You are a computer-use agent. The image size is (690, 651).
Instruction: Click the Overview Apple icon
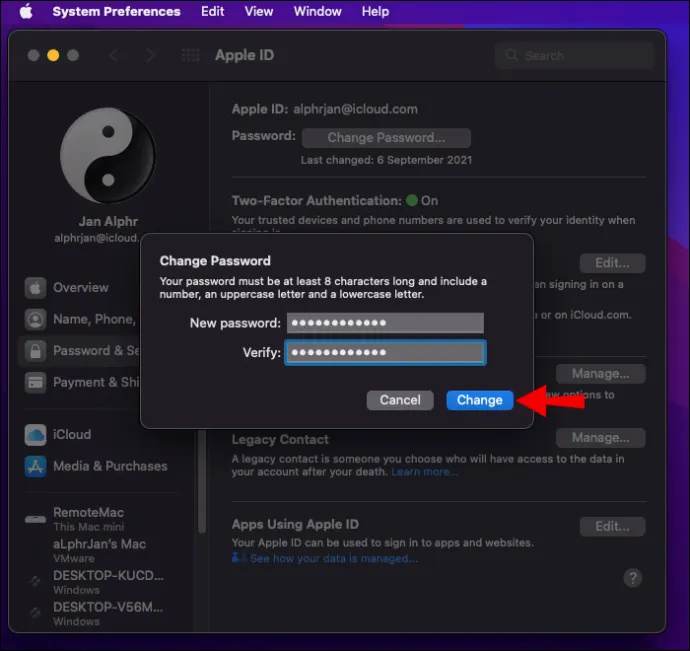35,288
